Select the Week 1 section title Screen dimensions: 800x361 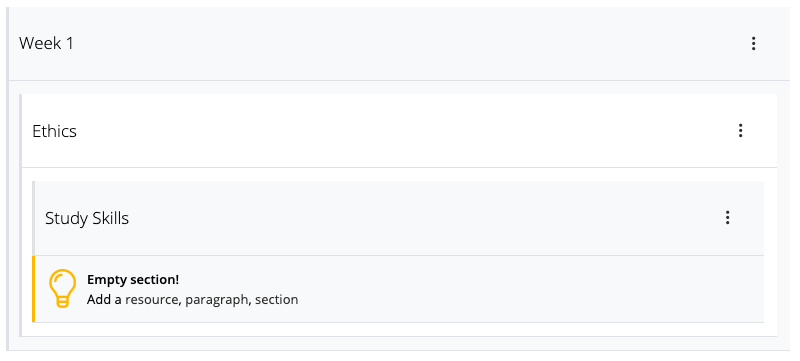pos(46,43)
